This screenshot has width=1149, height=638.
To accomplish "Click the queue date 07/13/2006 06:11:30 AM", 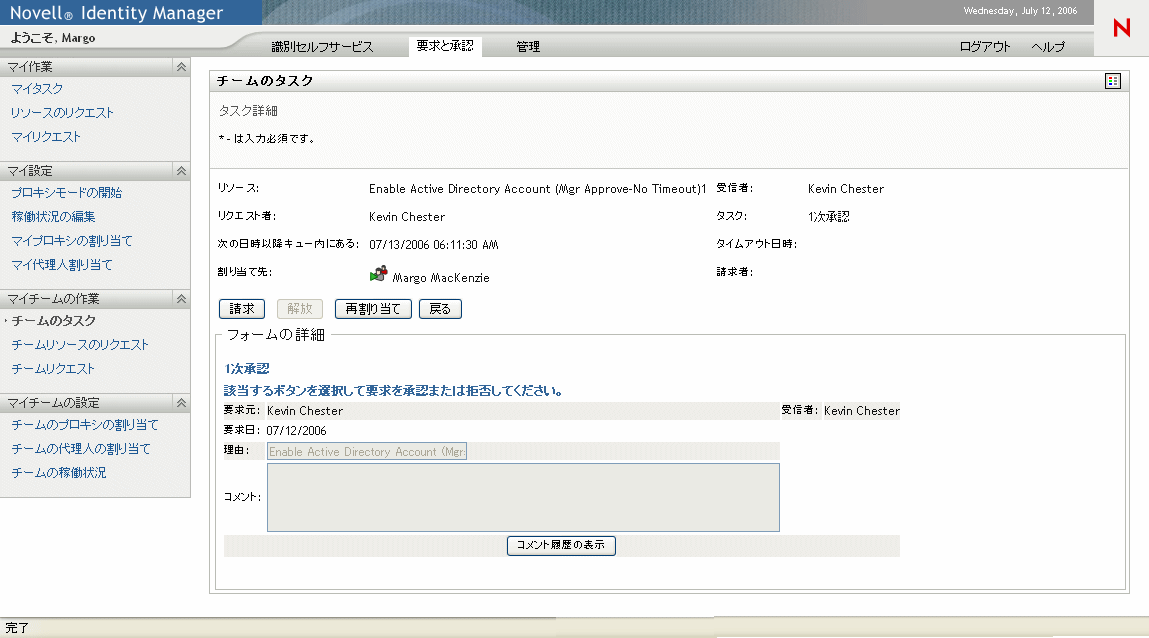I will [434, 245].
